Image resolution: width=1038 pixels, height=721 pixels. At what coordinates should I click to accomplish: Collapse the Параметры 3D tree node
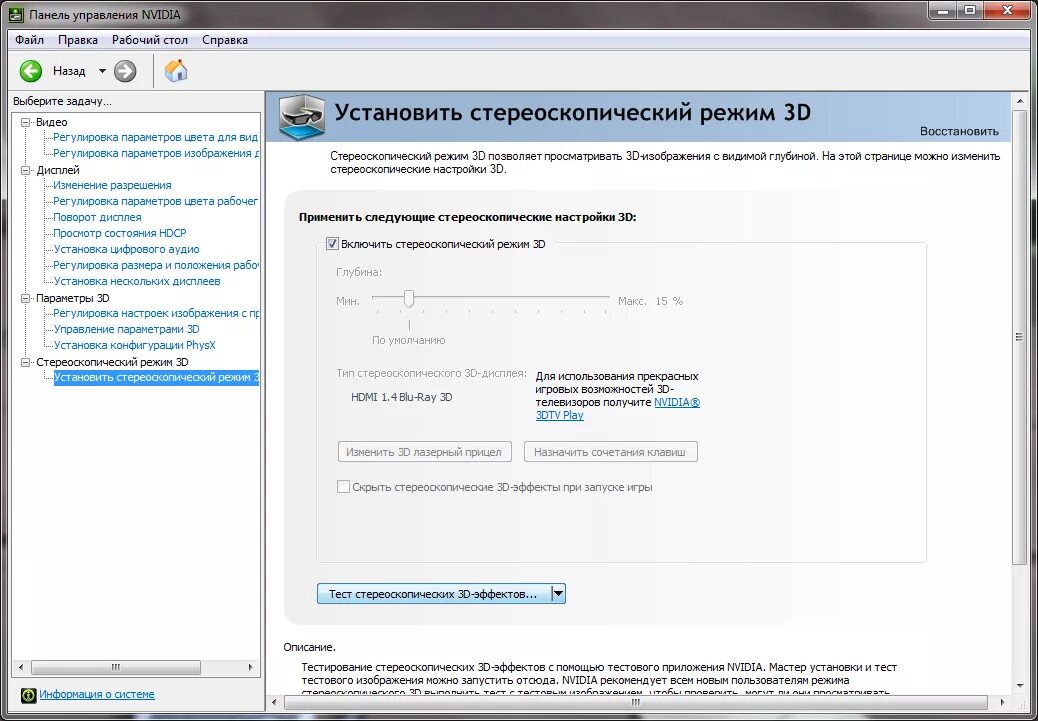point(26,298)
